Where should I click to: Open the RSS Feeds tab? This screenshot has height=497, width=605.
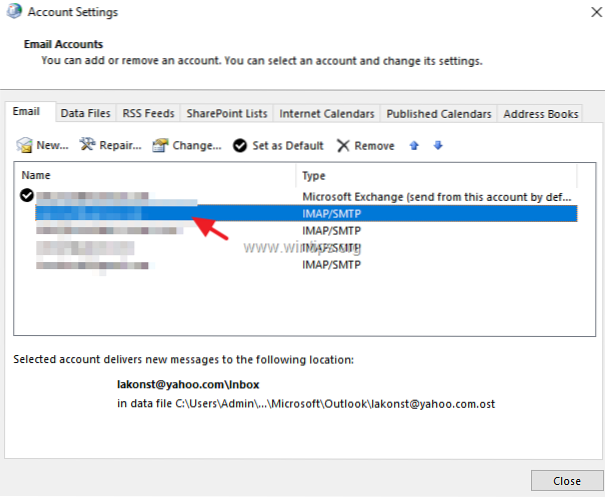[146, 114]
